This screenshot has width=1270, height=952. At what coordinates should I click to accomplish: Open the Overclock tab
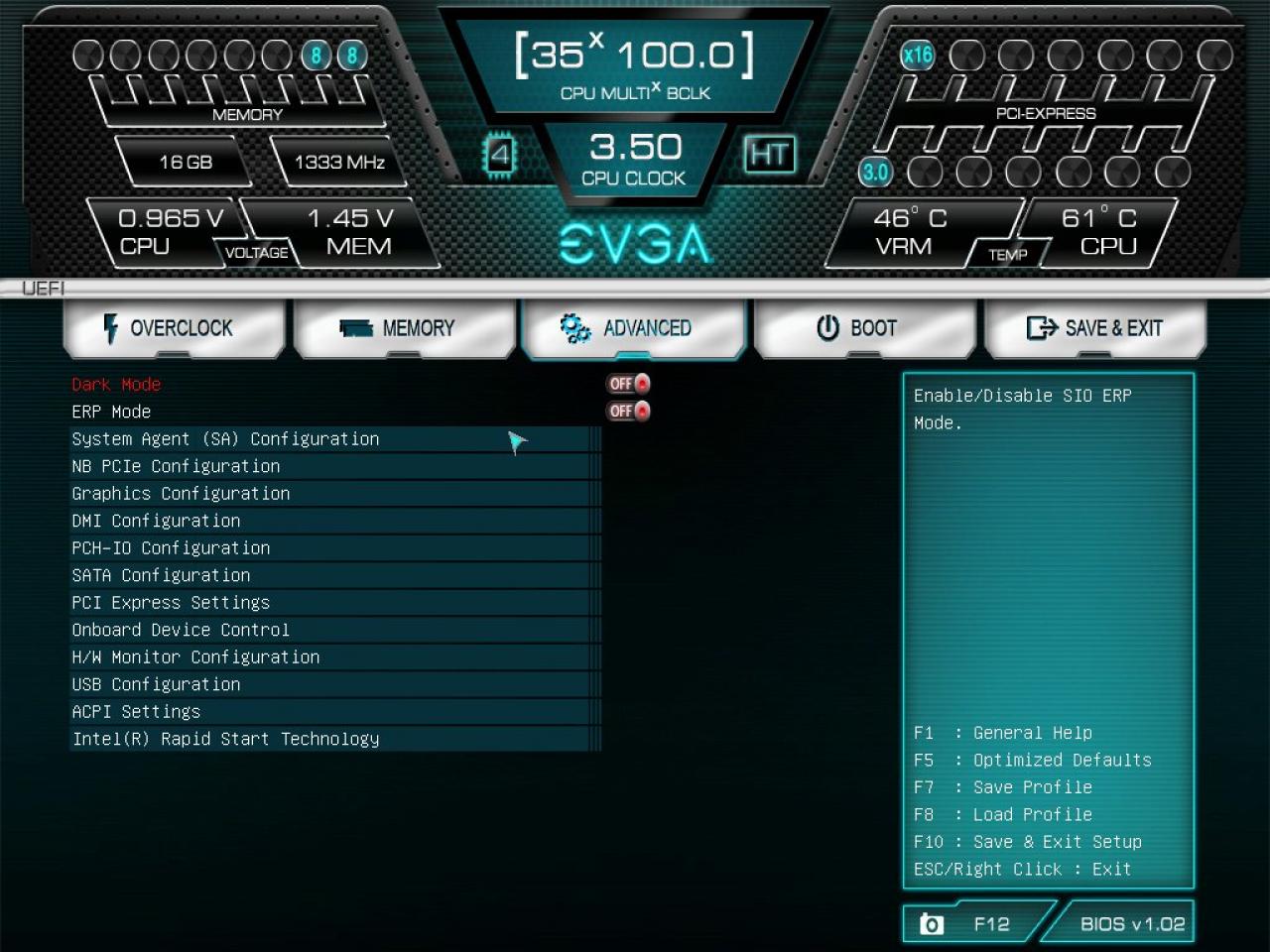coord(174,328)
